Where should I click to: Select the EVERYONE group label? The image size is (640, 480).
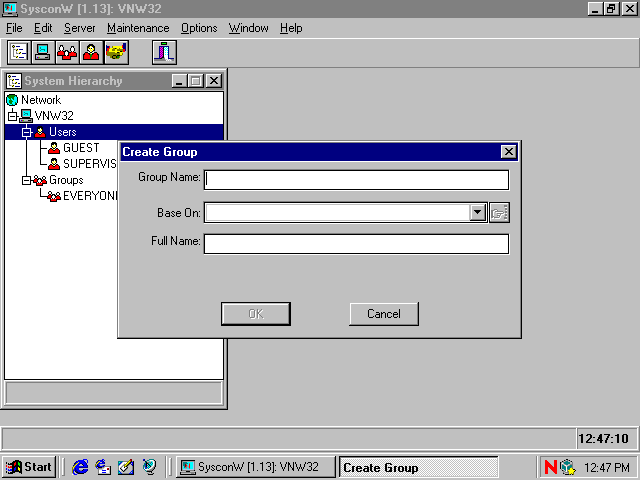tap(90, 196)
